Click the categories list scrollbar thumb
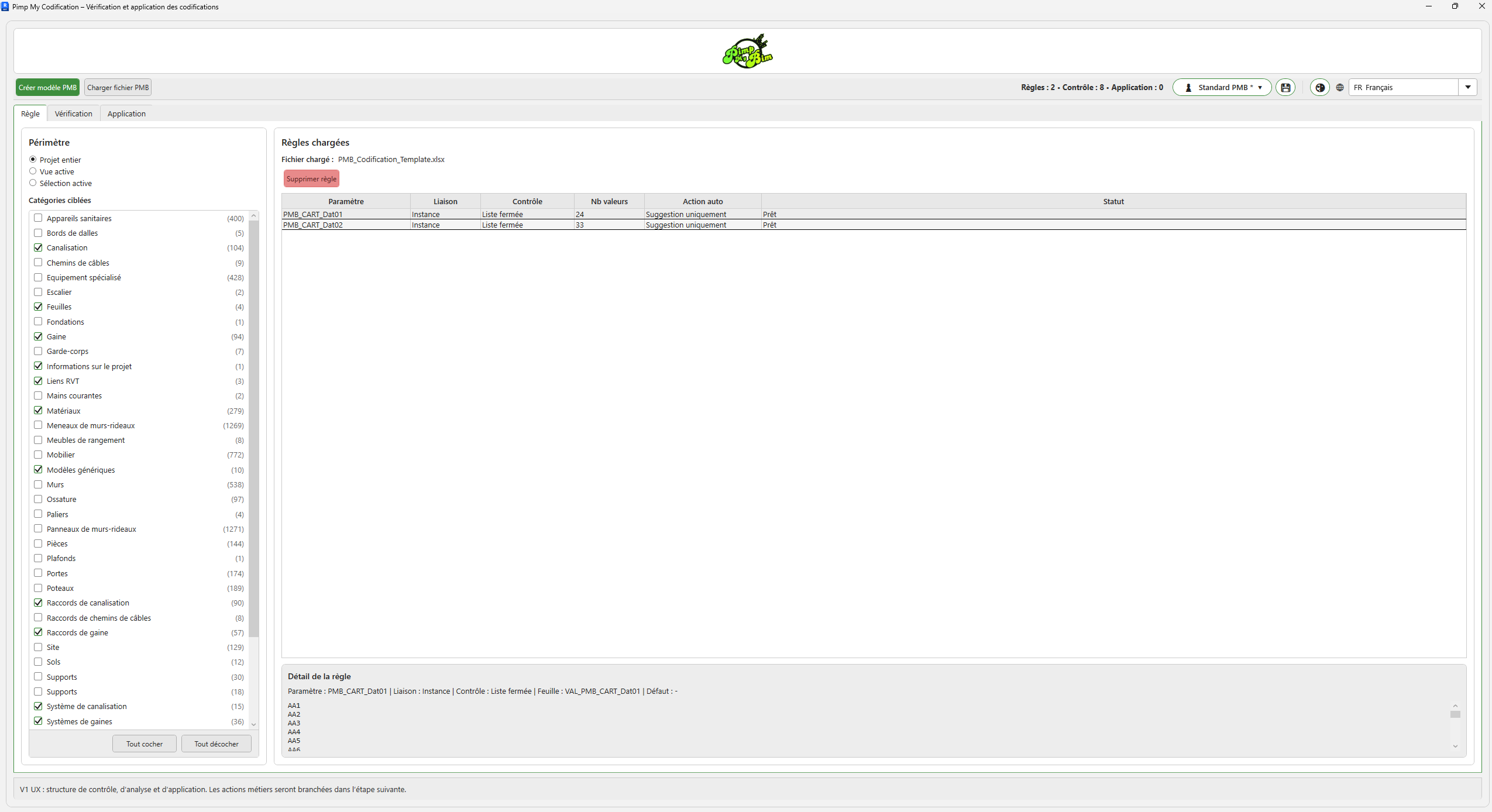This screenshot has height=812, width=1492. (253, 429)
